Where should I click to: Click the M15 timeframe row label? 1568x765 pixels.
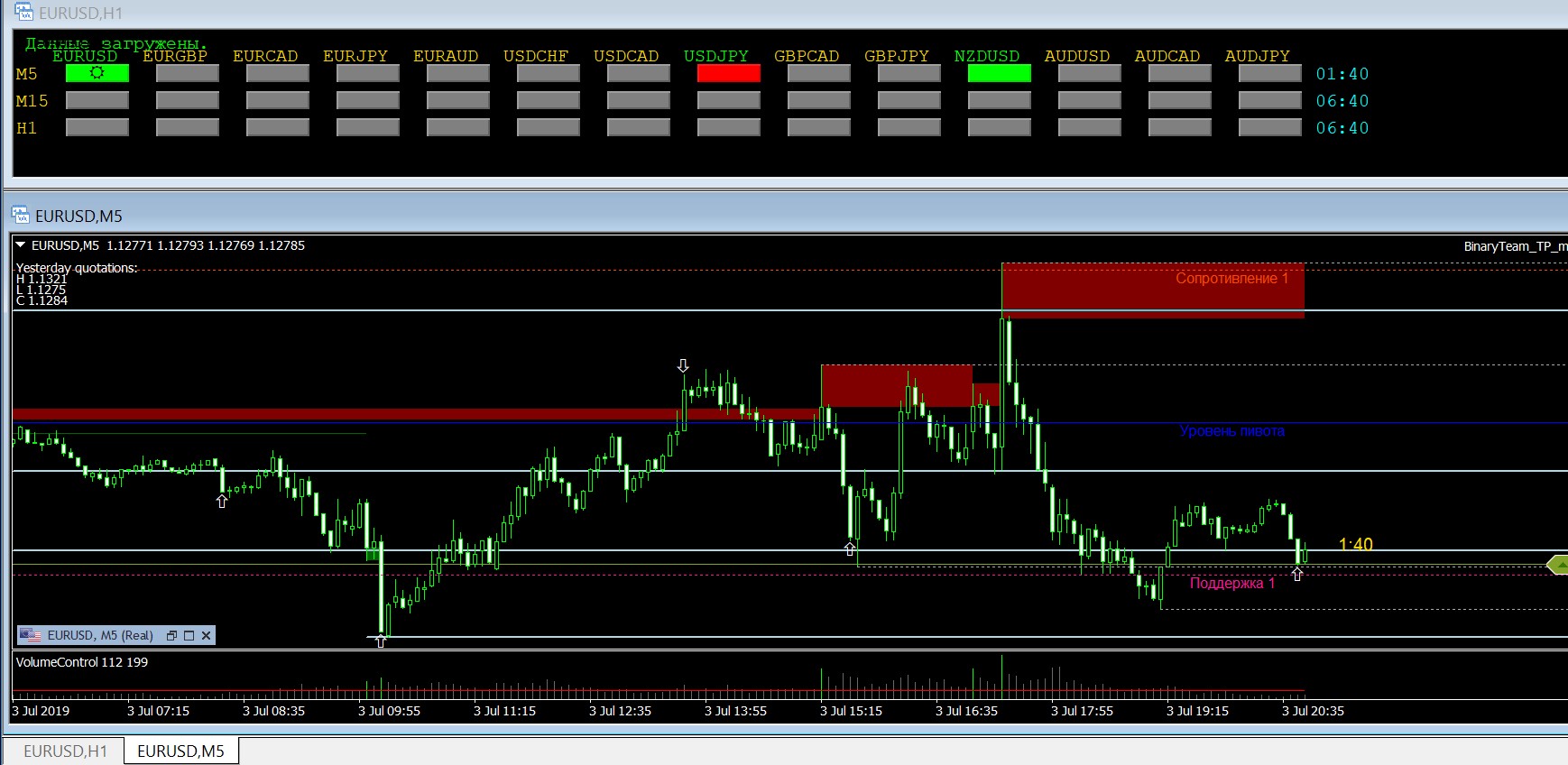pos(32,101)
